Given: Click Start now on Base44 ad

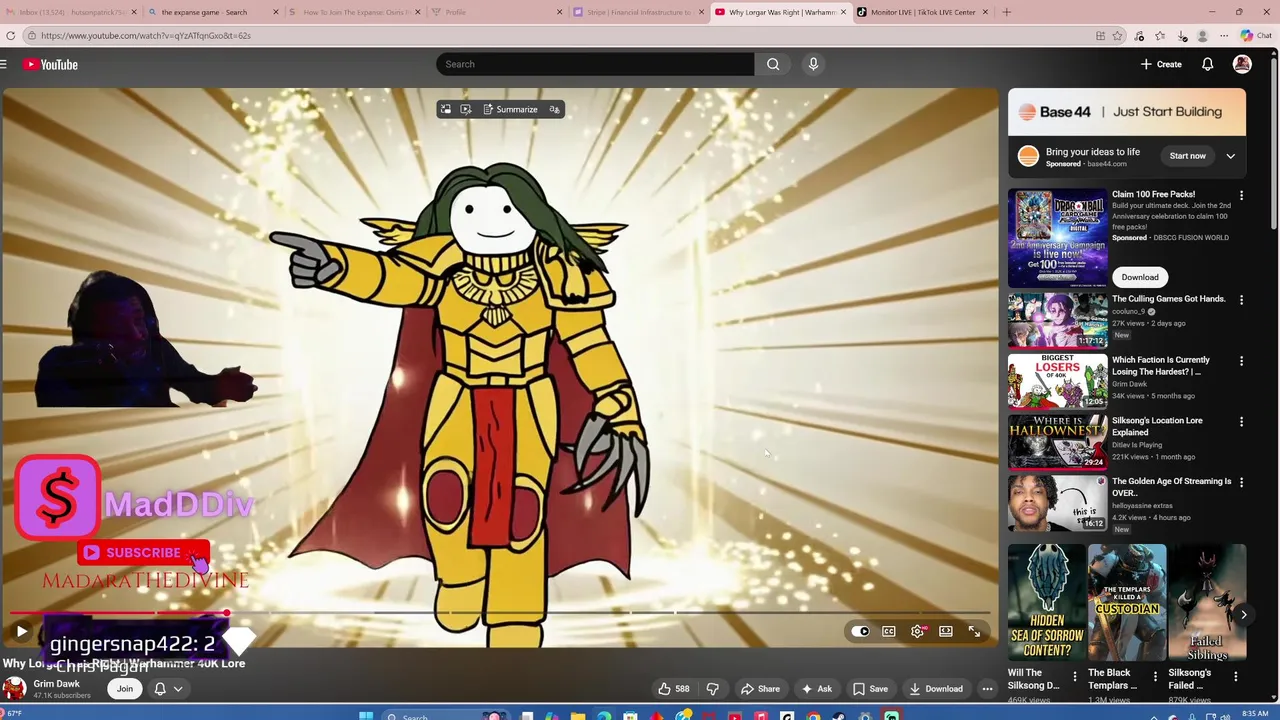Looking at the screenshot, I should pos(1187,156).
